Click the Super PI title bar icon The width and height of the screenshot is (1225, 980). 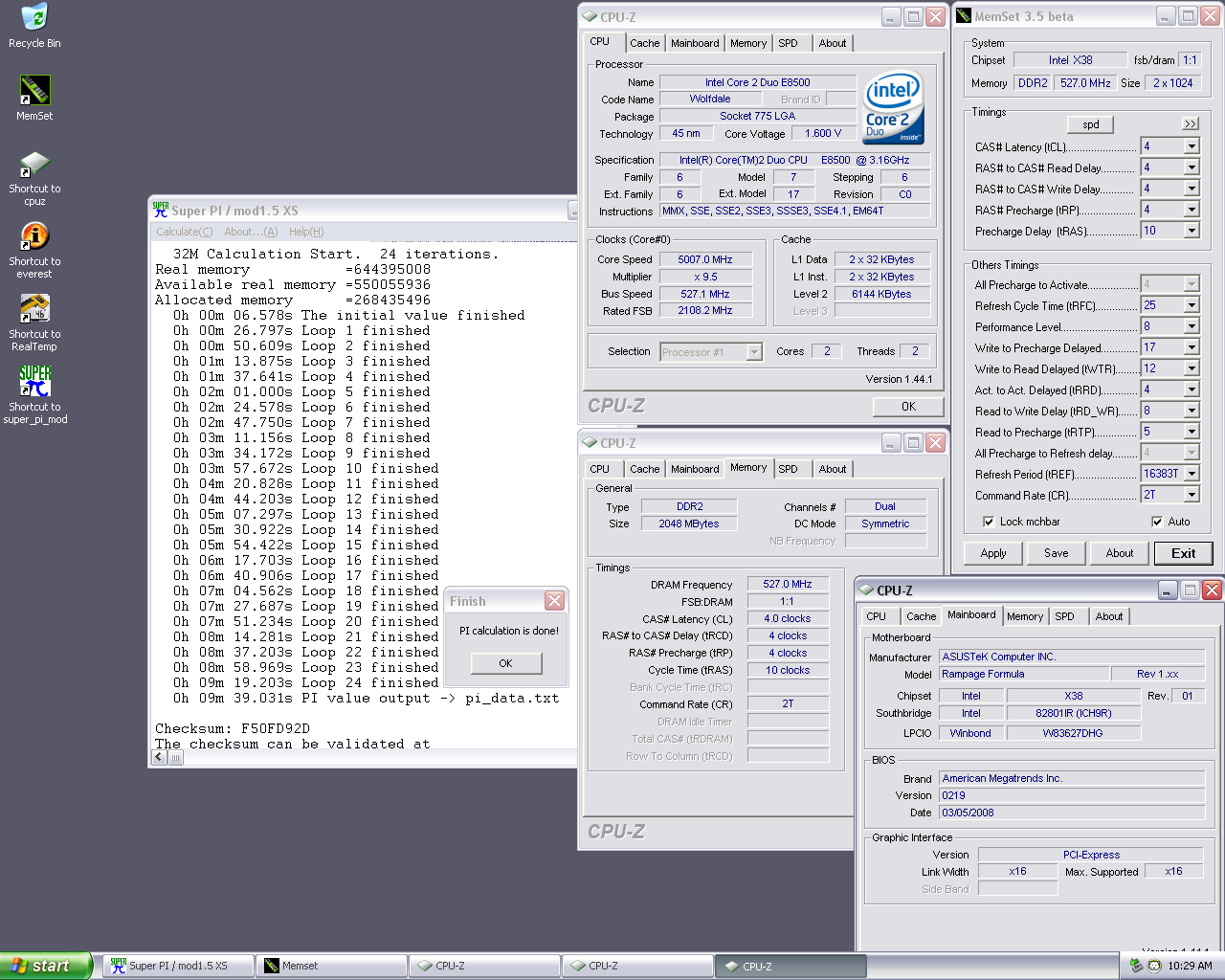[161, 210]
